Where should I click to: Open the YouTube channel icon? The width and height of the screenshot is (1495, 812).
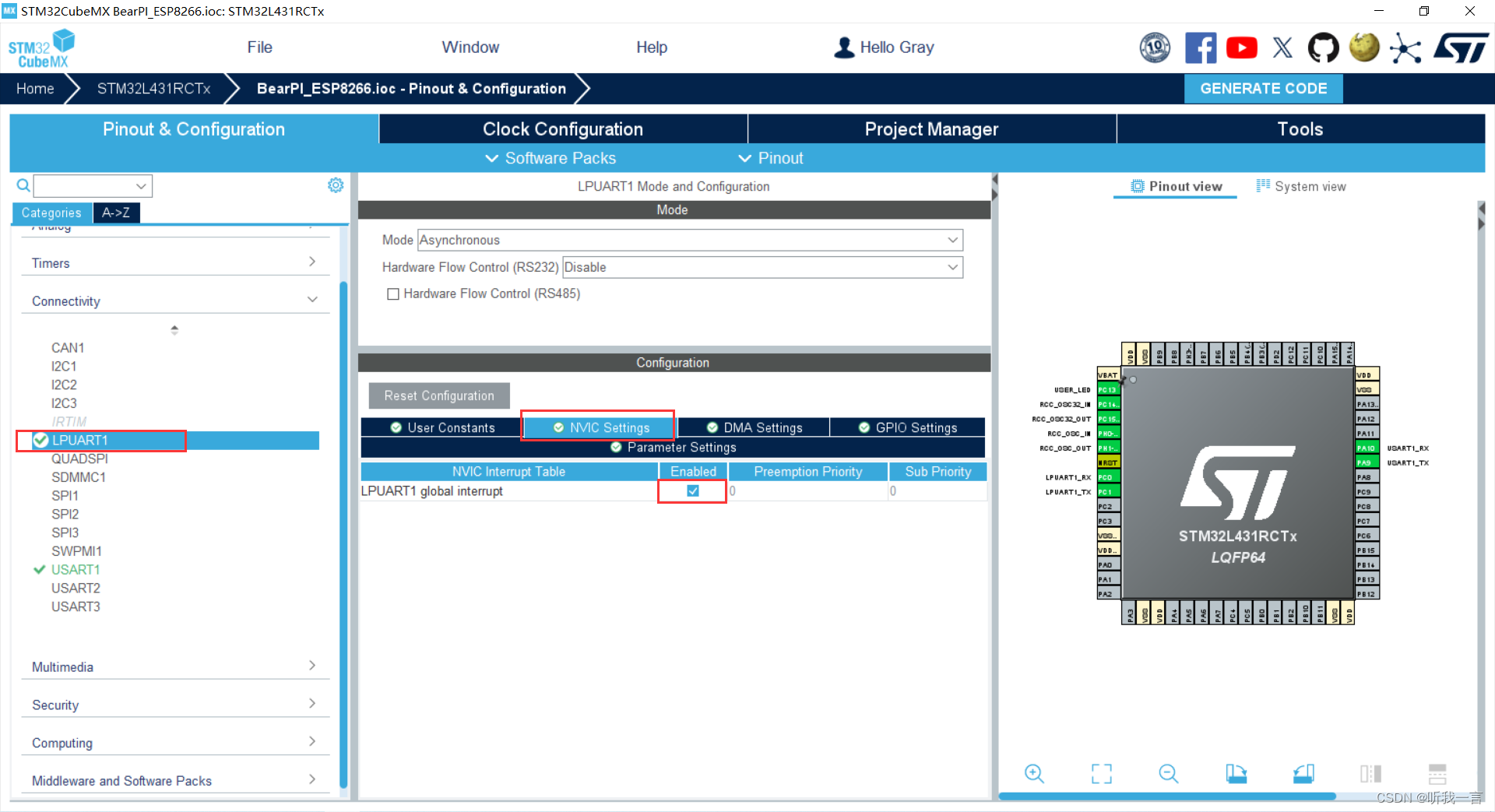tap(1242, 48)
